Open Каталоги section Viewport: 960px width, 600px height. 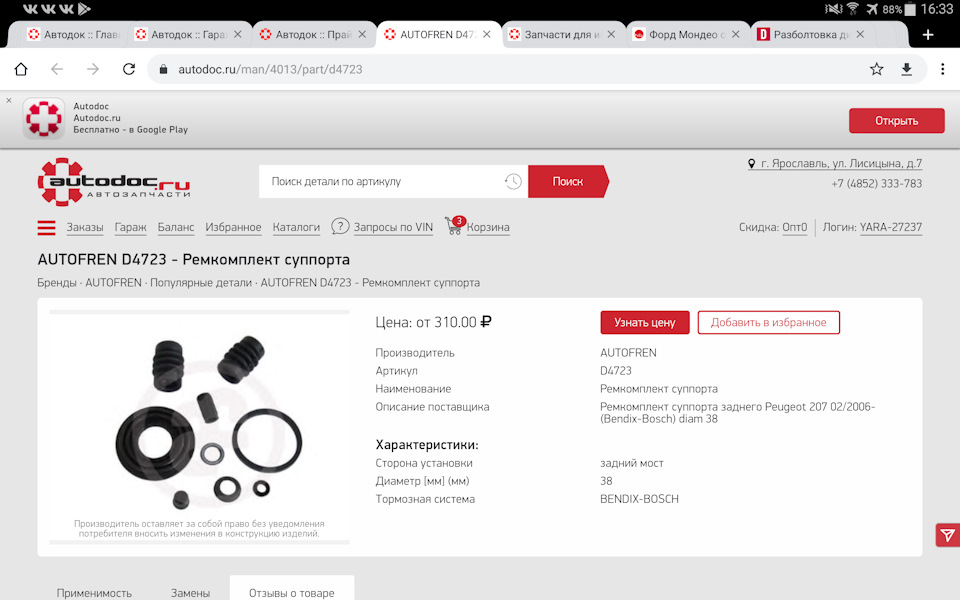[x=296, y=227]
